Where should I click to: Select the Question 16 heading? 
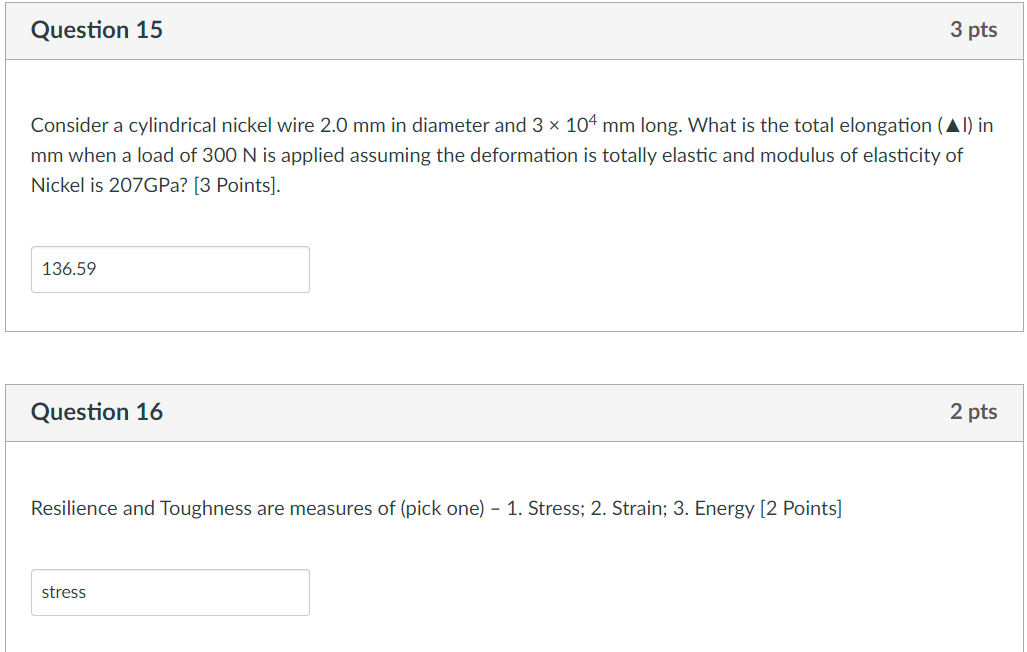(97, 412)
